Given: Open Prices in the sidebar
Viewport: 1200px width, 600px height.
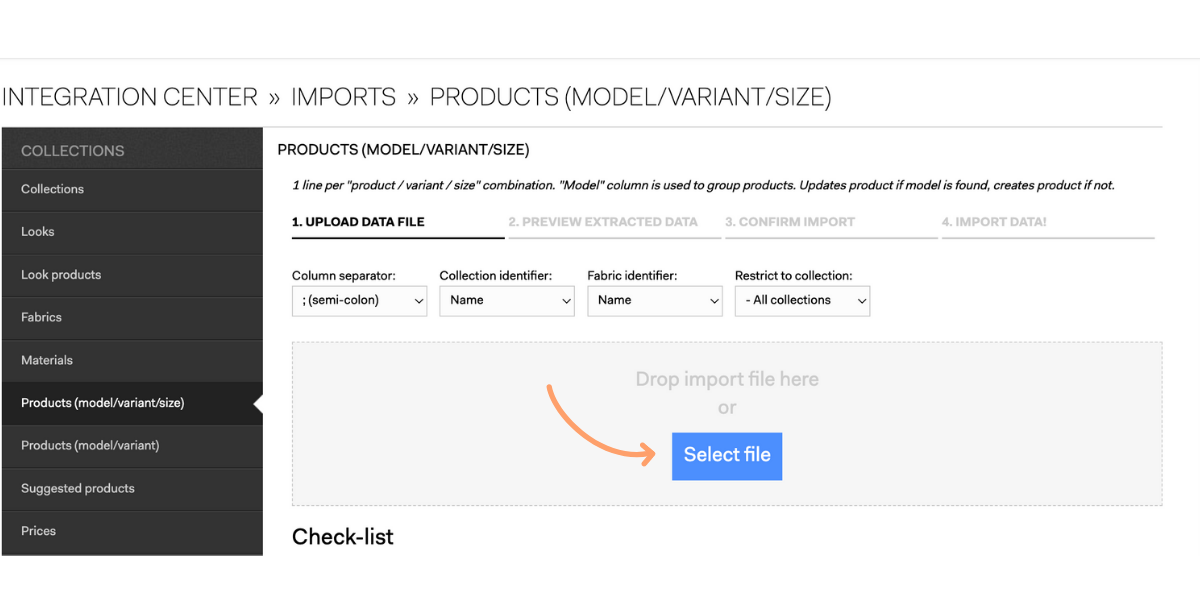Looking at the screenshot, I should point(132,532).
